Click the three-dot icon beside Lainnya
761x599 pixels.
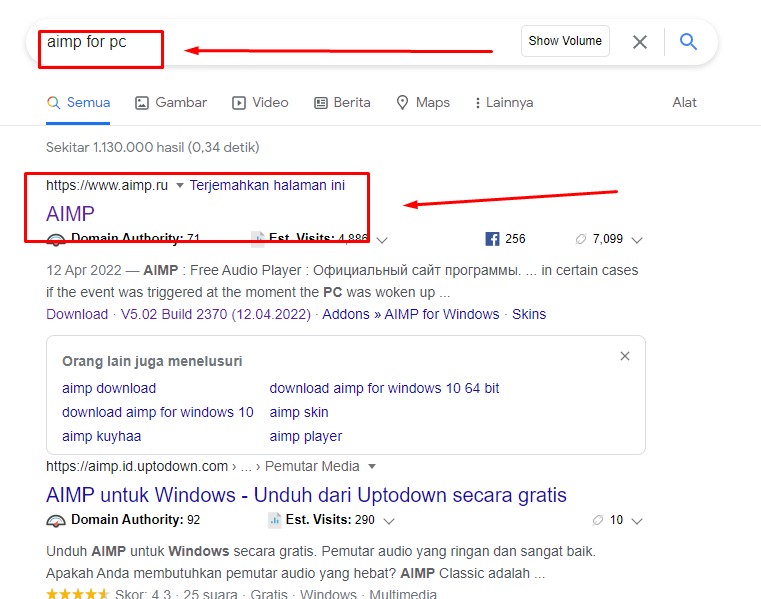478,103
